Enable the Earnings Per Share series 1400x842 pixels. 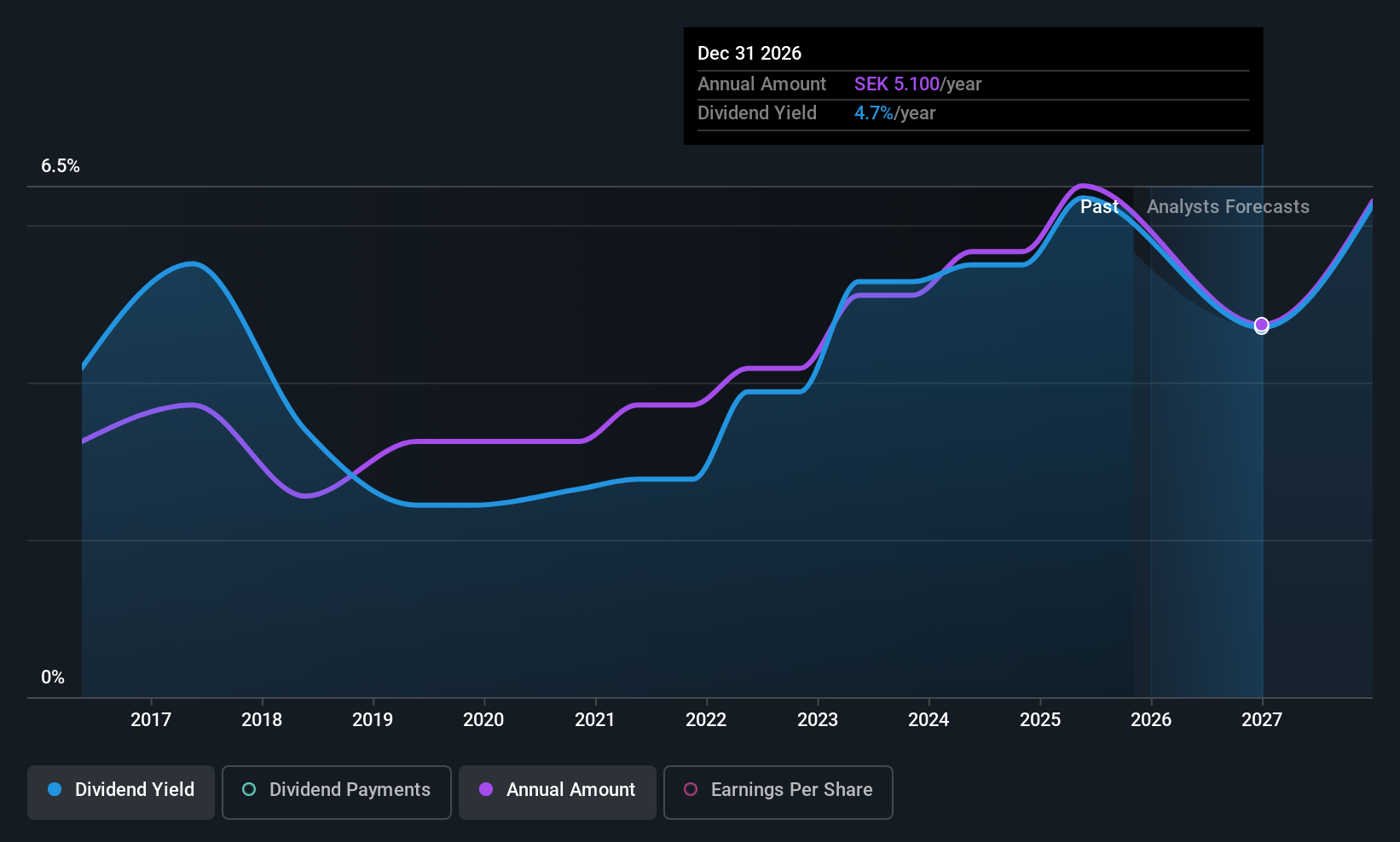point(778,792)
